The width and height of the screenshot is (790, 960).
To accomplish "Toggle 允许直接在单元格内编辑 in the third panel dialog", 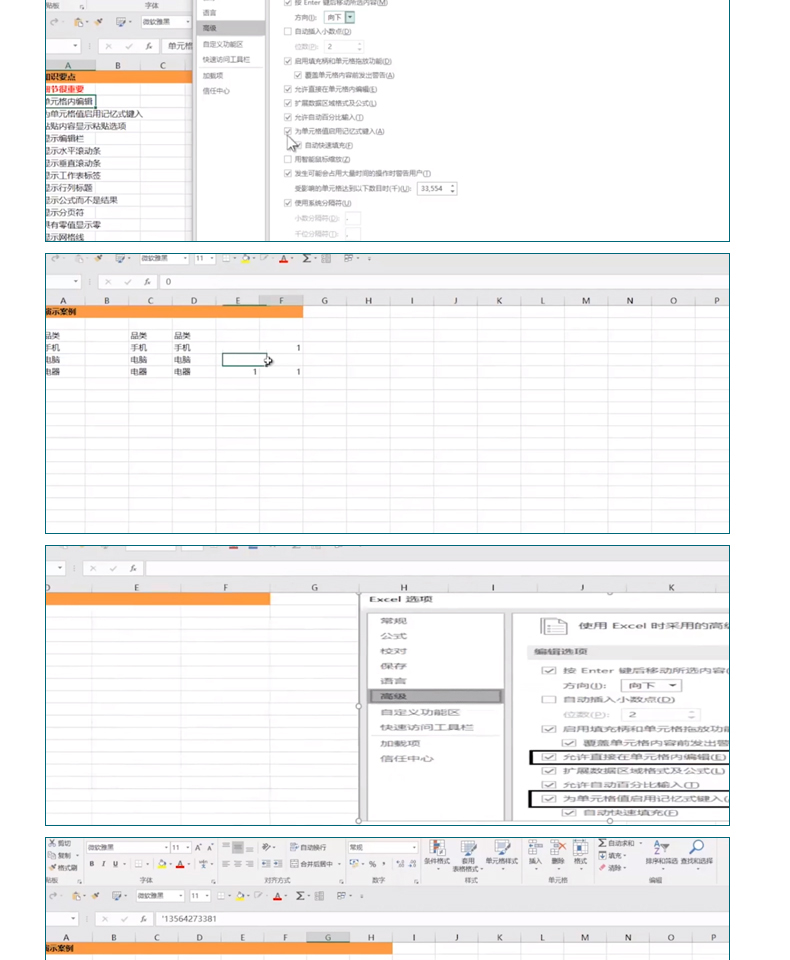I will click(549, 757).
